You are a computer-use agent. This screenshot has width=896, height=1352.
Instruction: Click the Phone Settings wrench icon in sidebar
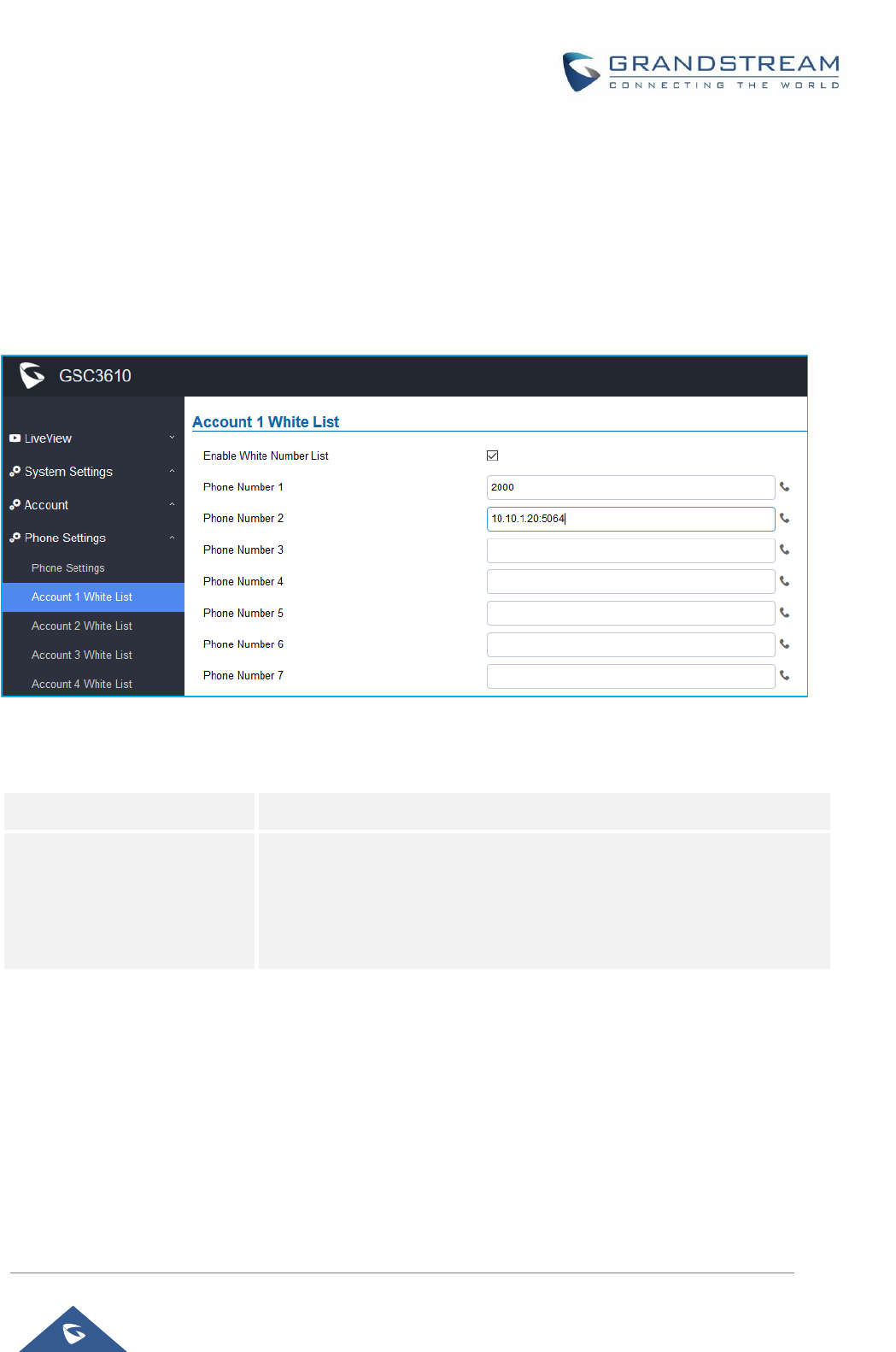click(x=15, y=538)
